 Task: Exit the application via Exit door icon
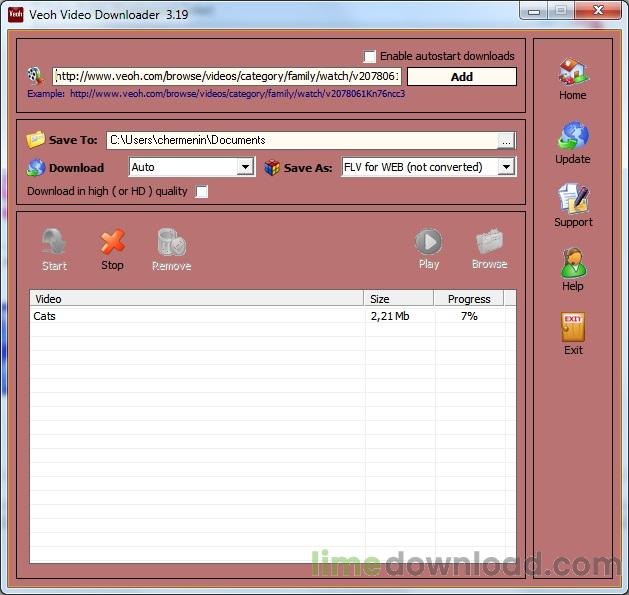(x=573, y=327)
